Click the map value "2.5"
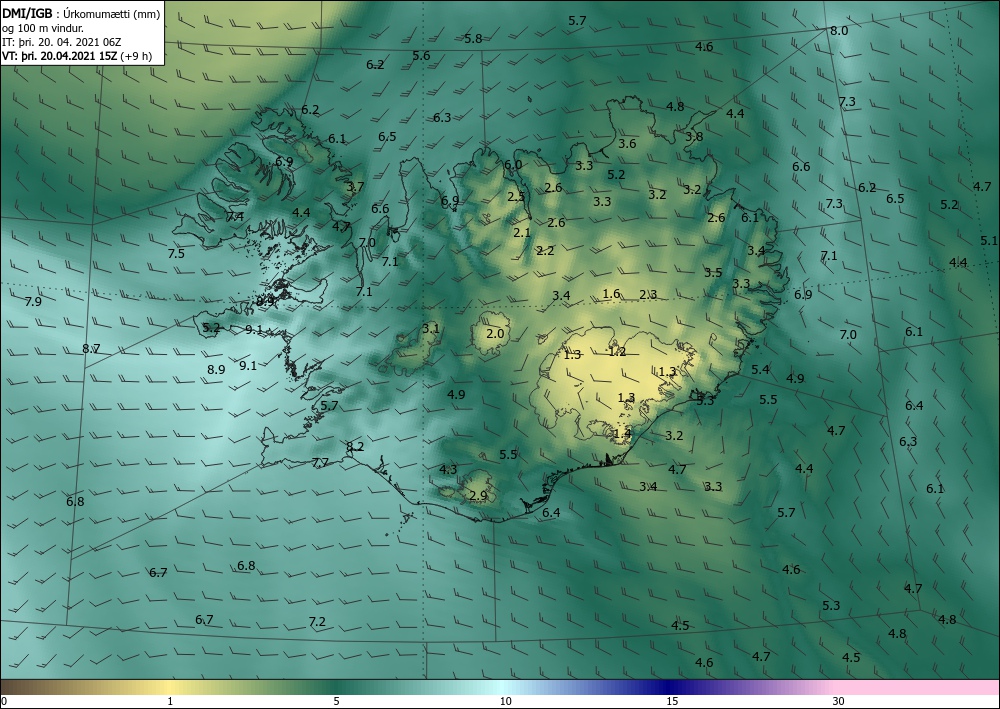 (x=516, y=196)
